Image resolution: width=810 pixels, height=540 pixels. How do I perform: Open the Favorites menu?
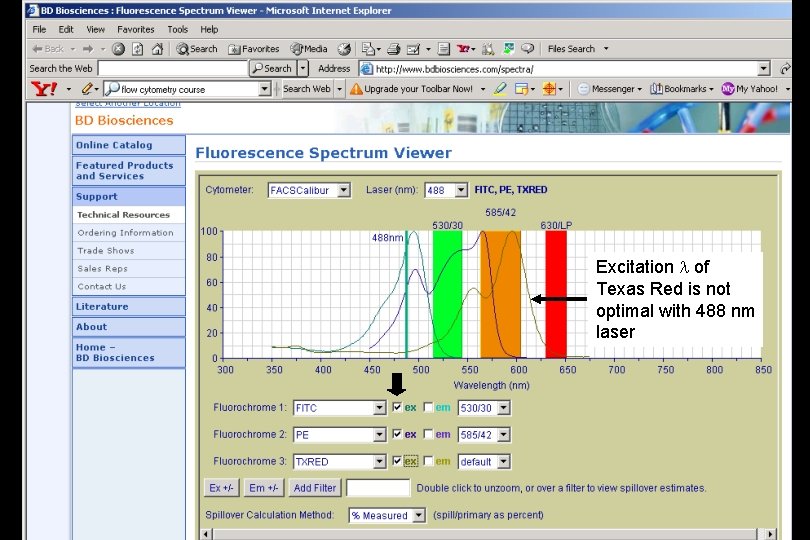[x=135, y=29]
